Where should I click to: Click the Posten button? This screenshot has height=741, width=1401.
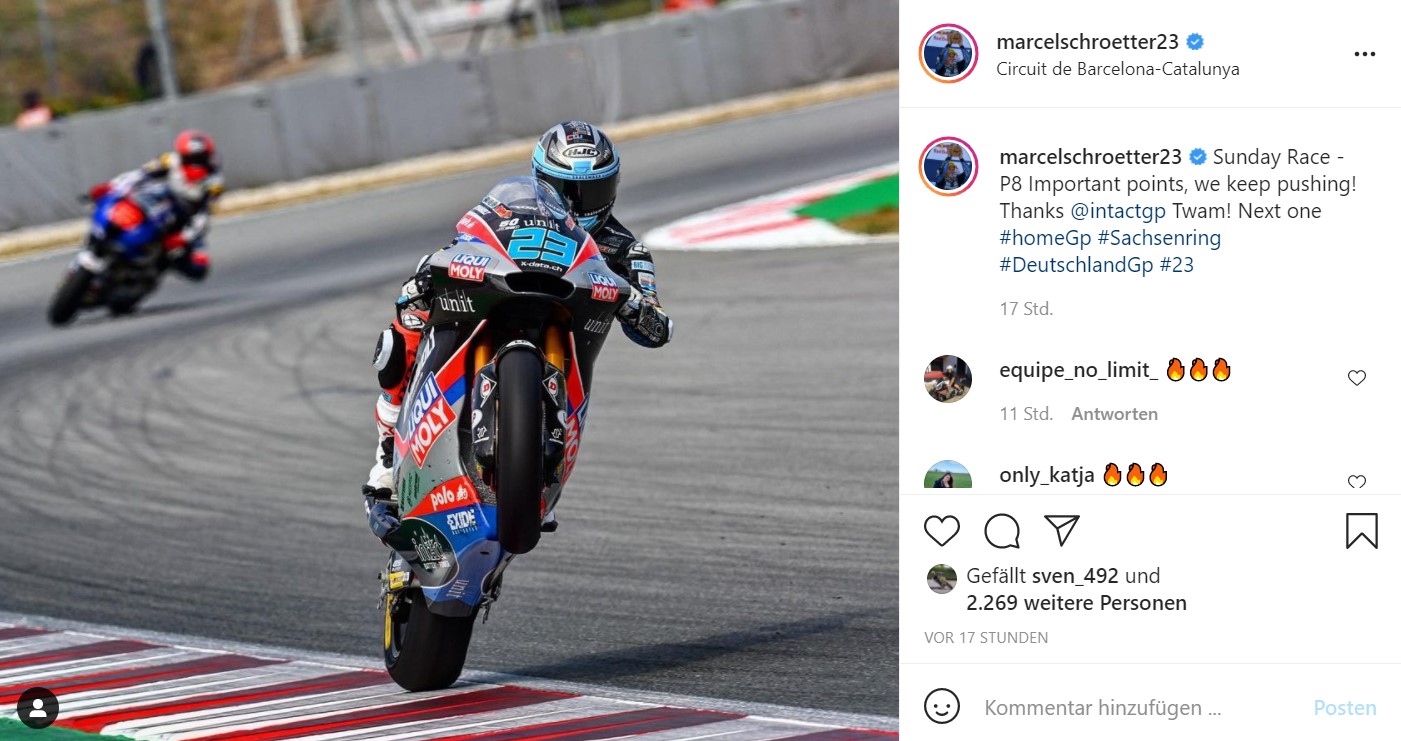(1345, 708)
